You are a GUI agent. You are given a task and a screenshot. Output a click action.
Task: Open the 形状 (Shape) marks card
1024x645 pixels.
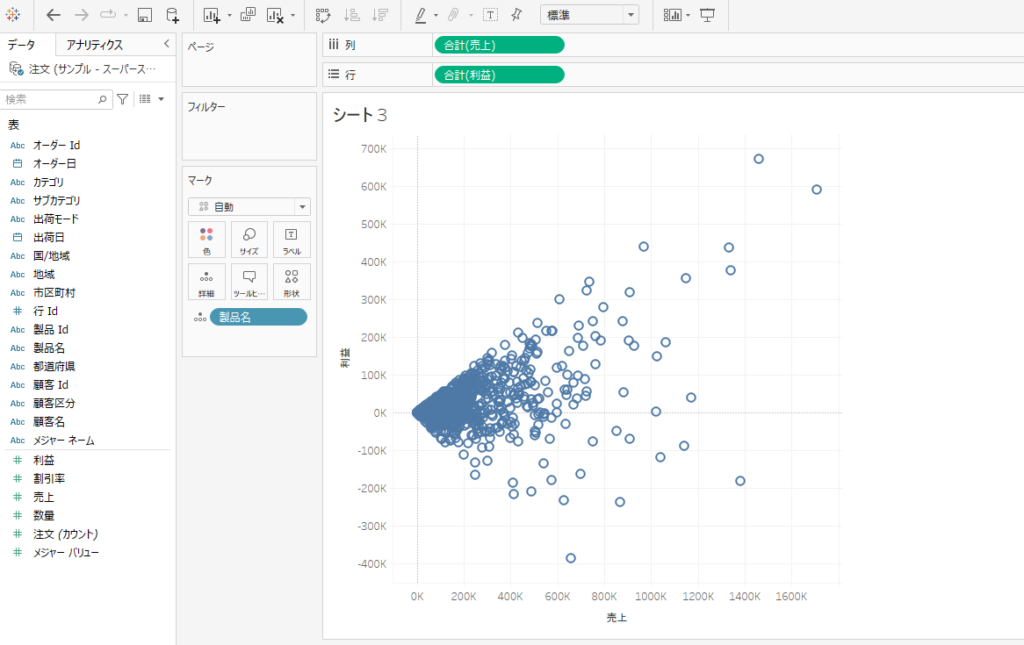coord(291,281)
